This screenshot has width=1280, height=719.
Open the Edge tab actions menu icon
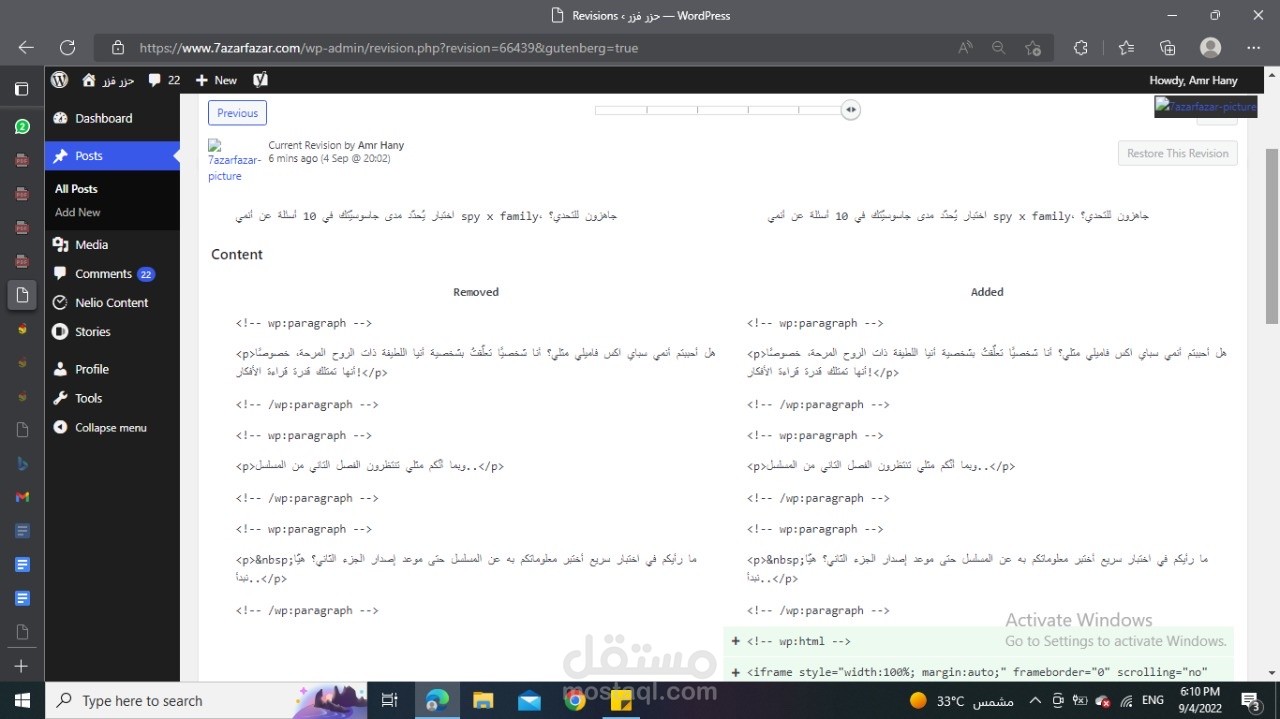(21, 88)
